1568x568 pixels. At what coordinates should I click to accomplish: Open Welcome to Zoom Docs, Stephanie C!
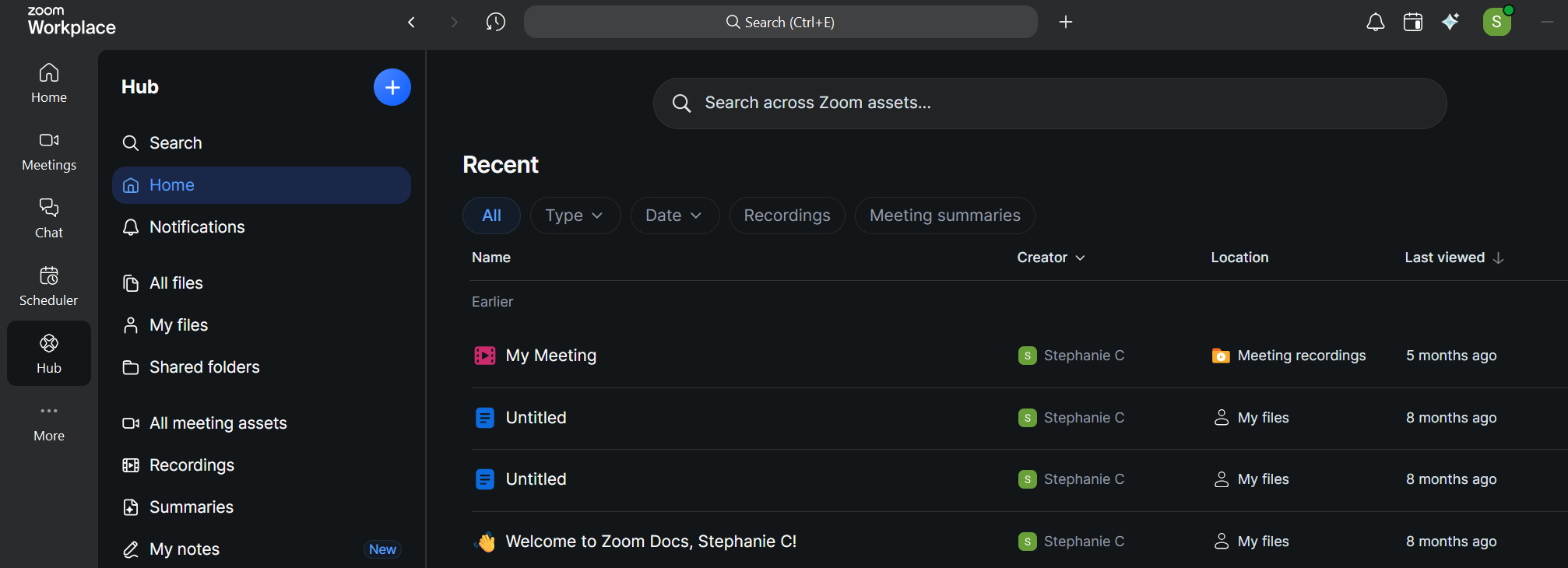pyautogui.click(x=651, y=542)
